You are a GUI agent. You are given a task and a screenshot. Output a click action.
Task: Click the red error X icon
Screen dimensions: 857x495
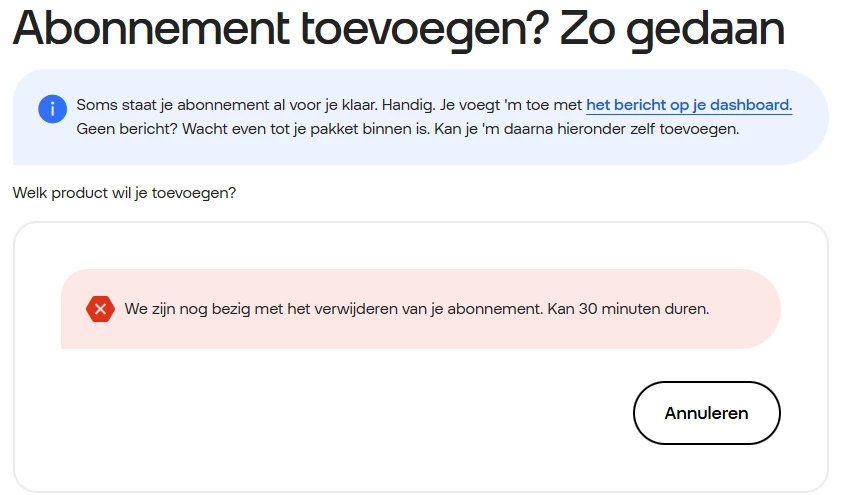click(x=100, y=309)
